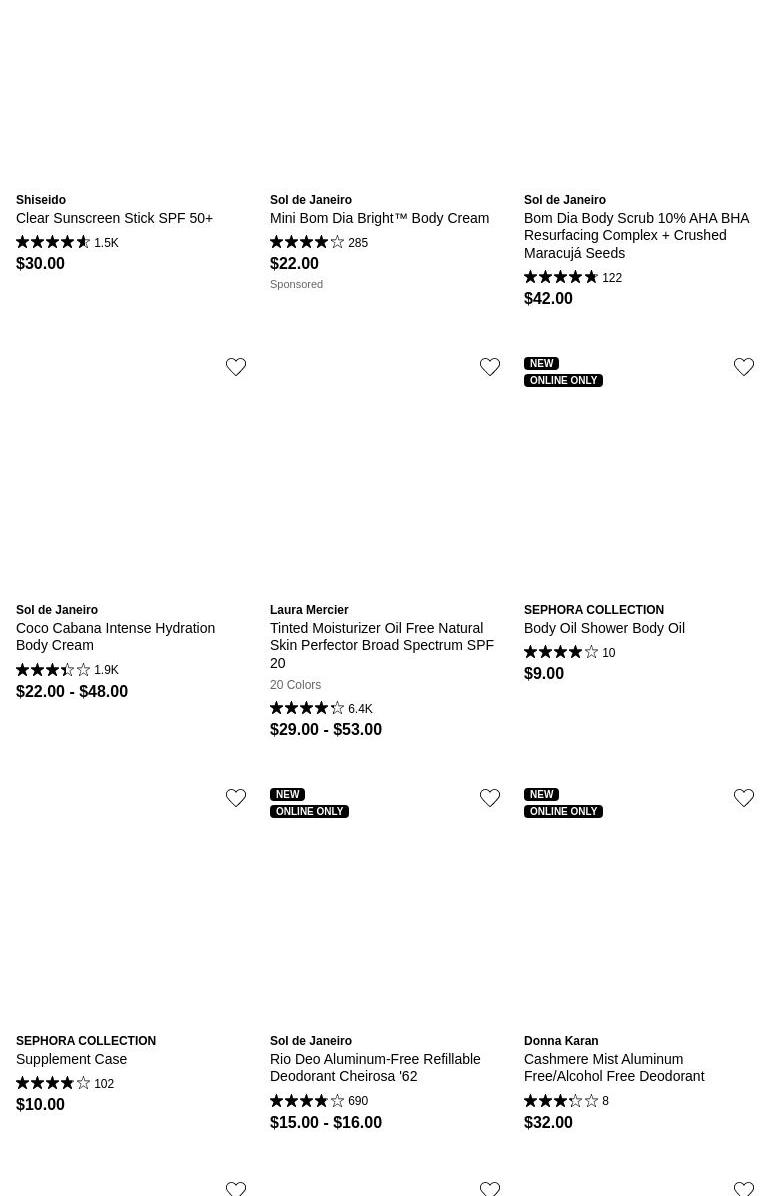View 20 Colors for Tinted Moisturizer

295,685
